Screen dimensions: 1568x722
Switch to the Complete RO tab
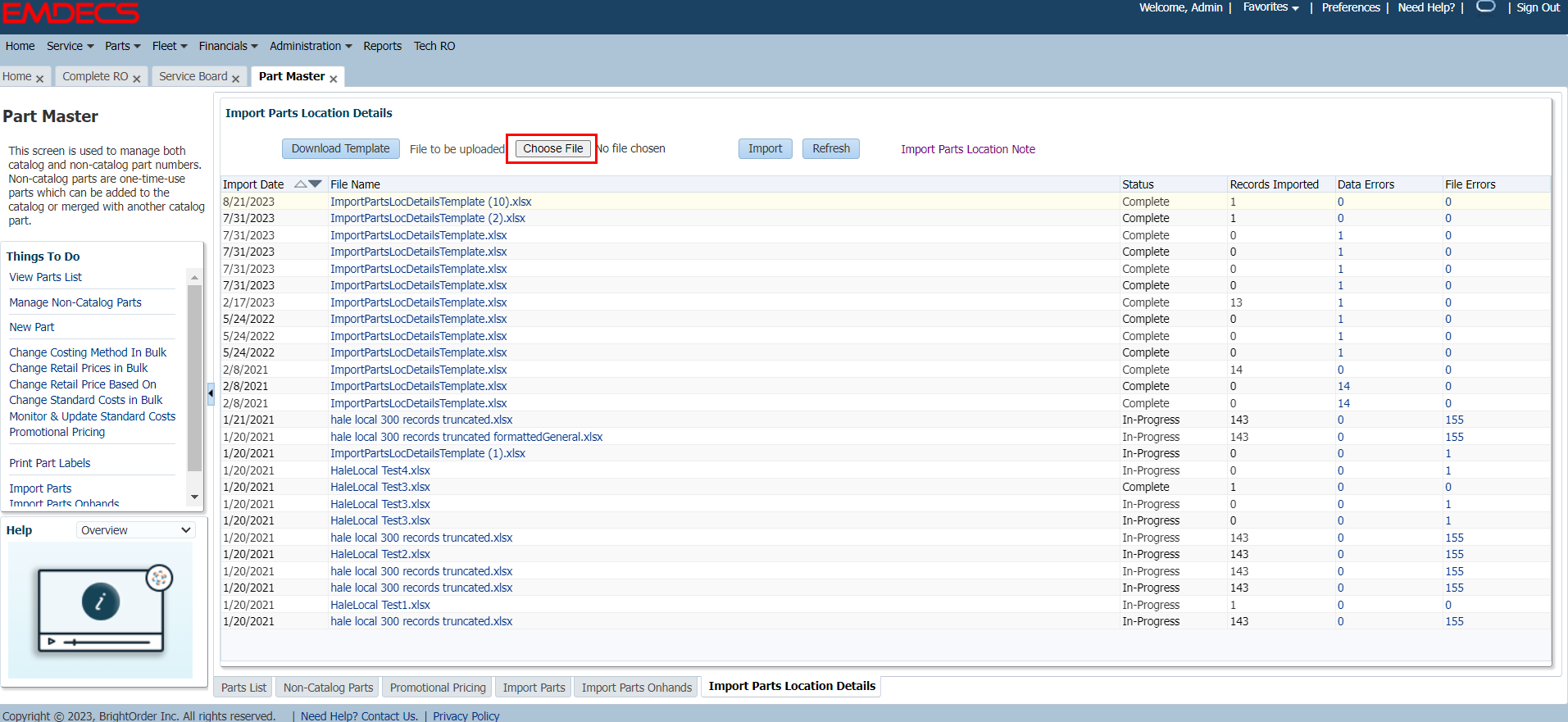point(95,76)
